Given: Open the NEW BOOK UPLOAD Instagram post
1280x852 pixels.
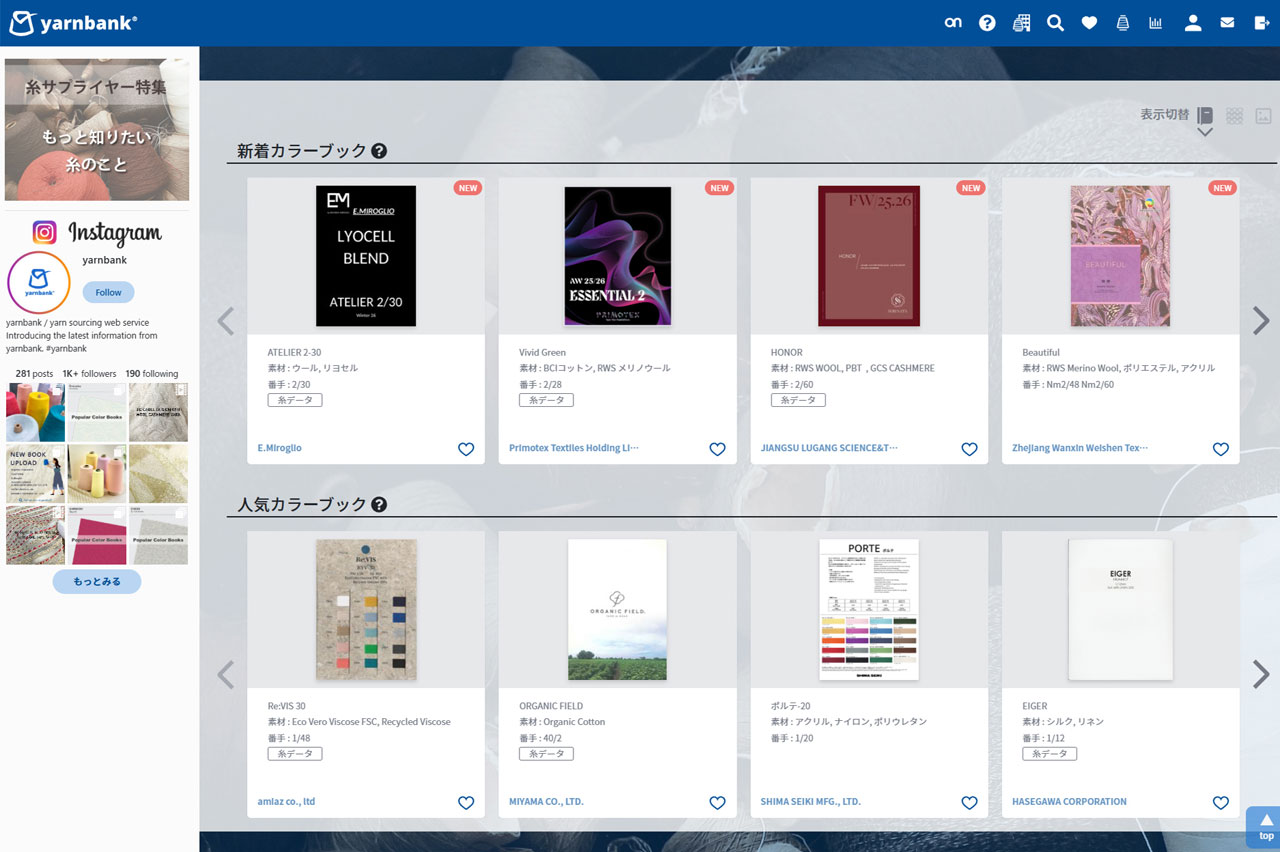Looking at the screenshot, I should (x=36, y=473).
